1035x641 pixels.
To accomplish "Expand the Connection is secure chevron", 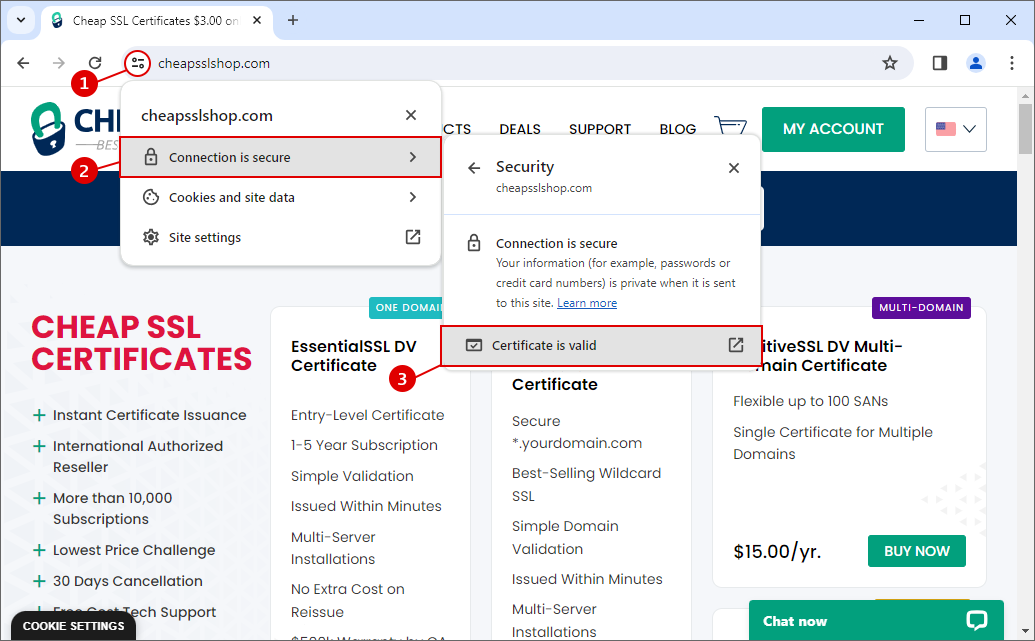I will 413,157.
